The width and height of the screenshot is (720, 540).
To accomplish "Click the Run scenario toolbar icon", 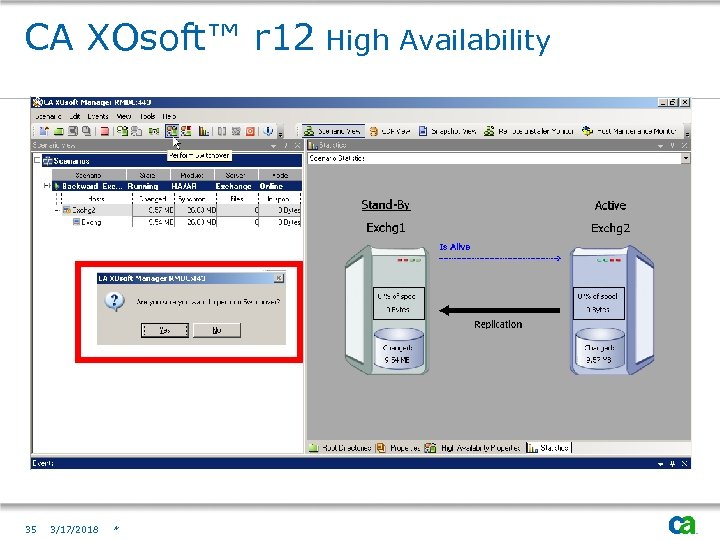I will pyautogui.click(x=122, y=131).
